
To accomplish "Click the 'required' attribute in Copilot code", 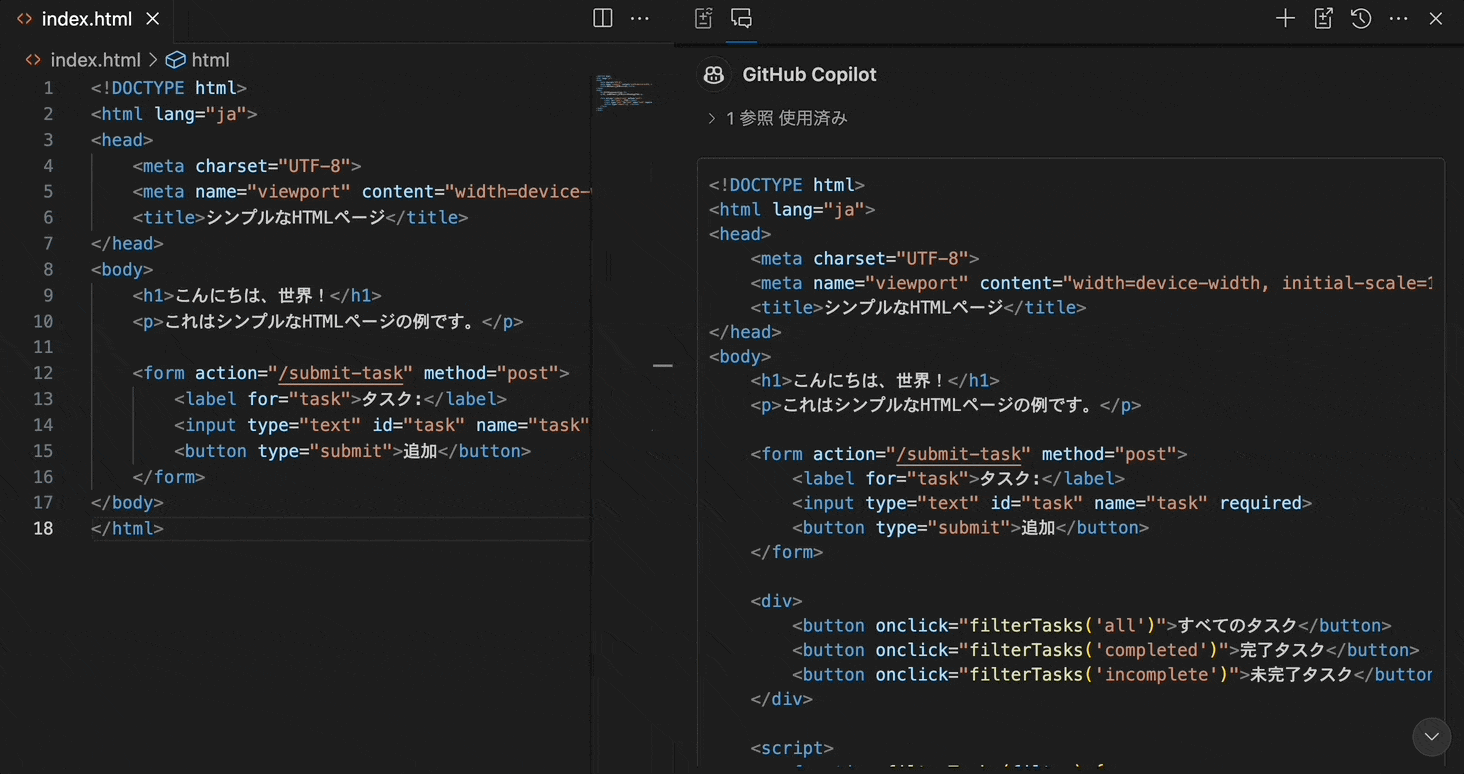I will (1260, 503).
